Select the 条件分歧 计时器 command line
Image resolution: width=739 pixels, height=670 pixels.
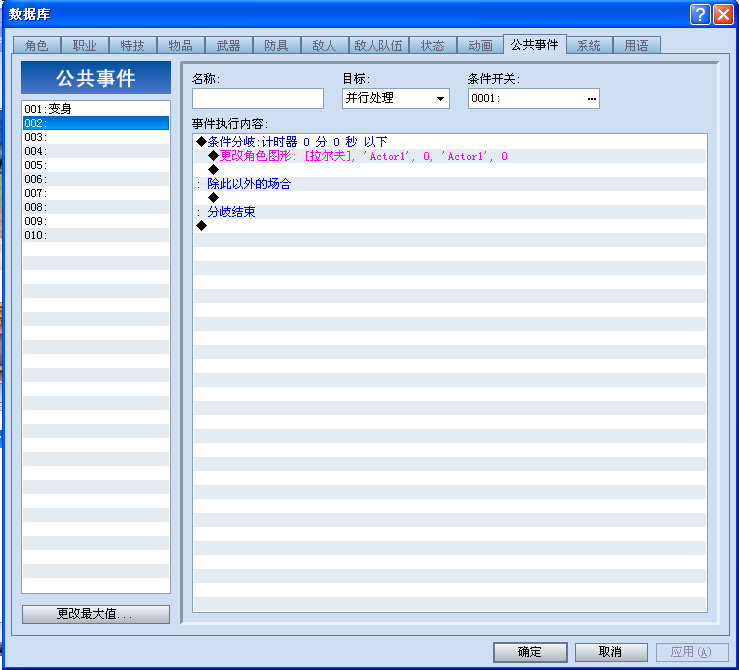pyautogui.click(x=450, y=142)
